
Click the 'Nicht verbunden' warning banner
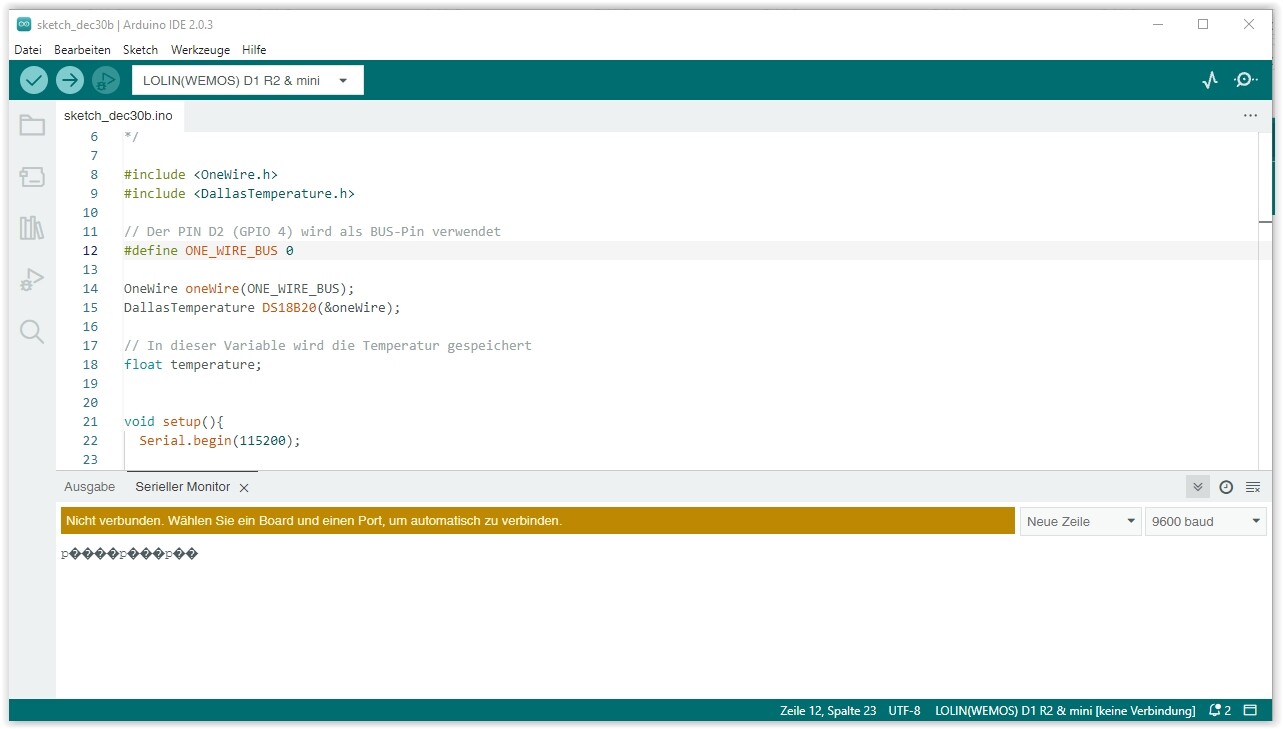click(x=538, y=521)
